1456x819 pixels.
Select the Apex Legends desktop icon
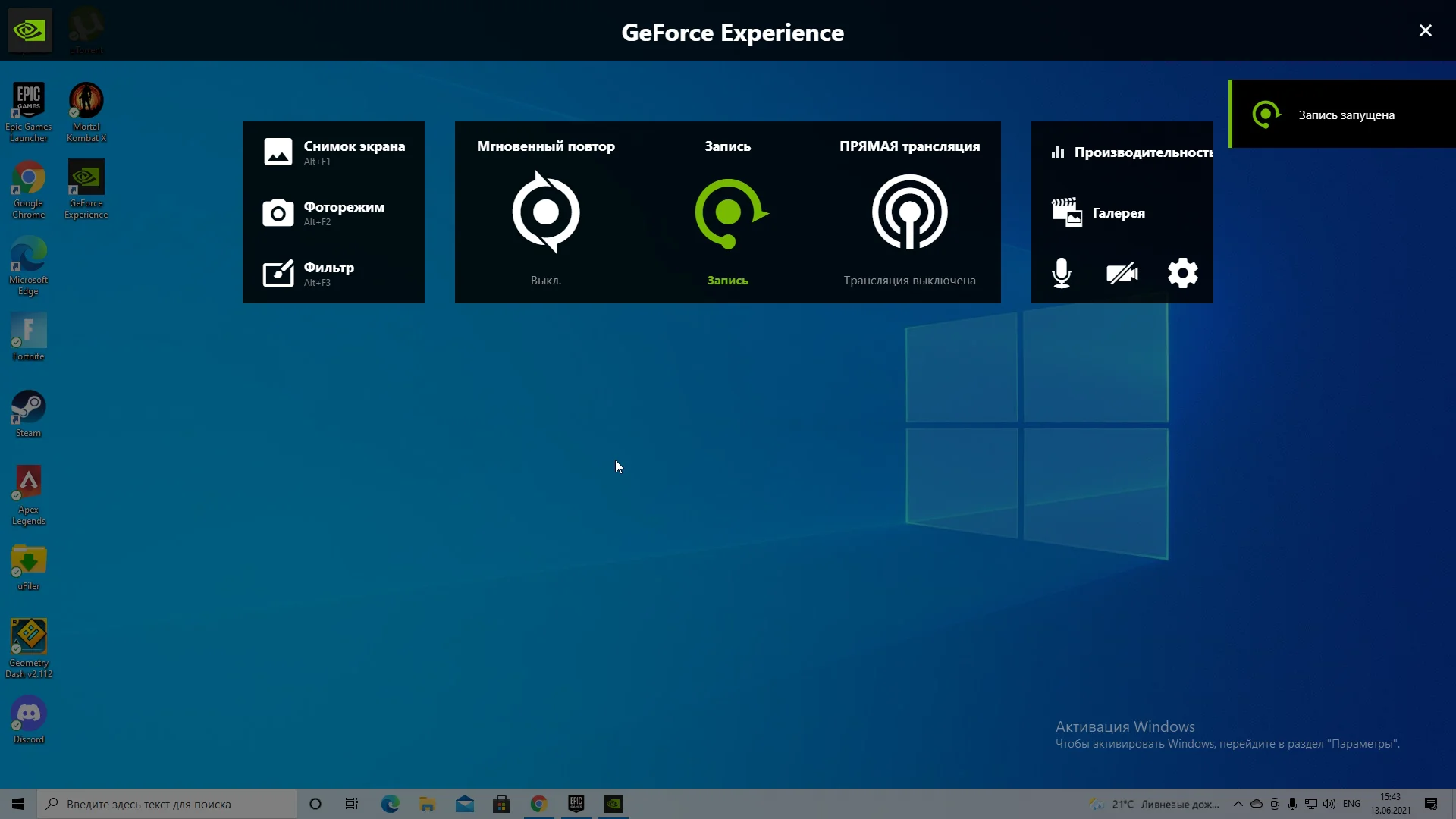click(29, 495)
